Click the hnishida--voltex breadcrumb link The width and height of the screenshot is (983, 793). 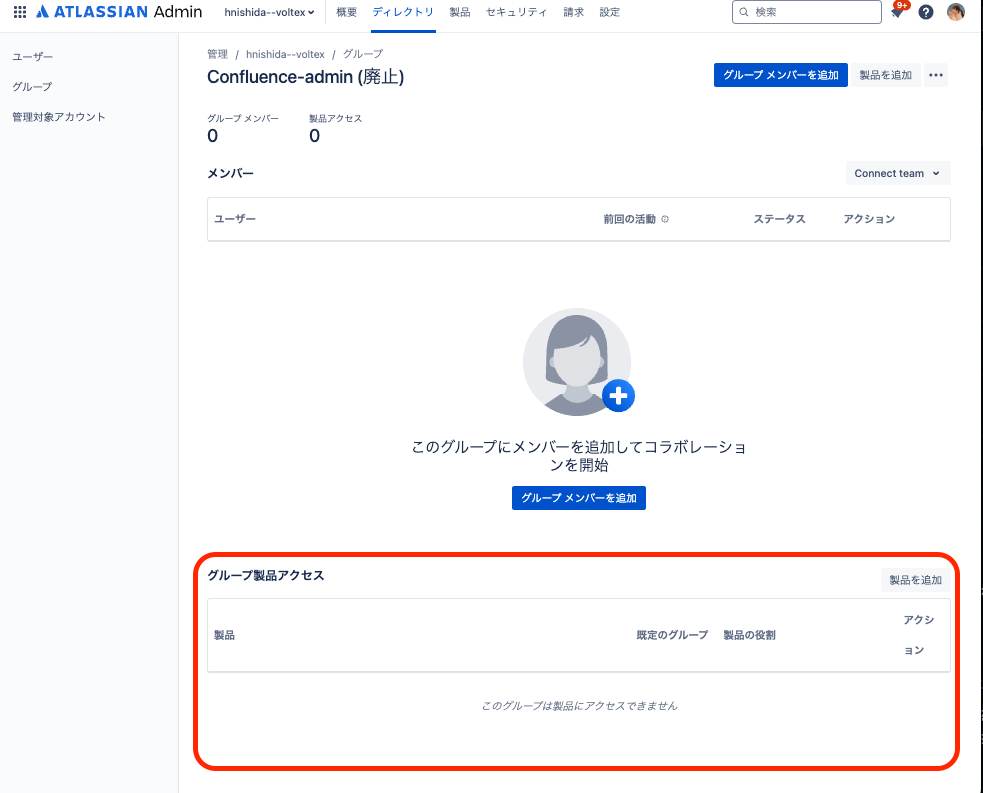(x=285, y=54)
